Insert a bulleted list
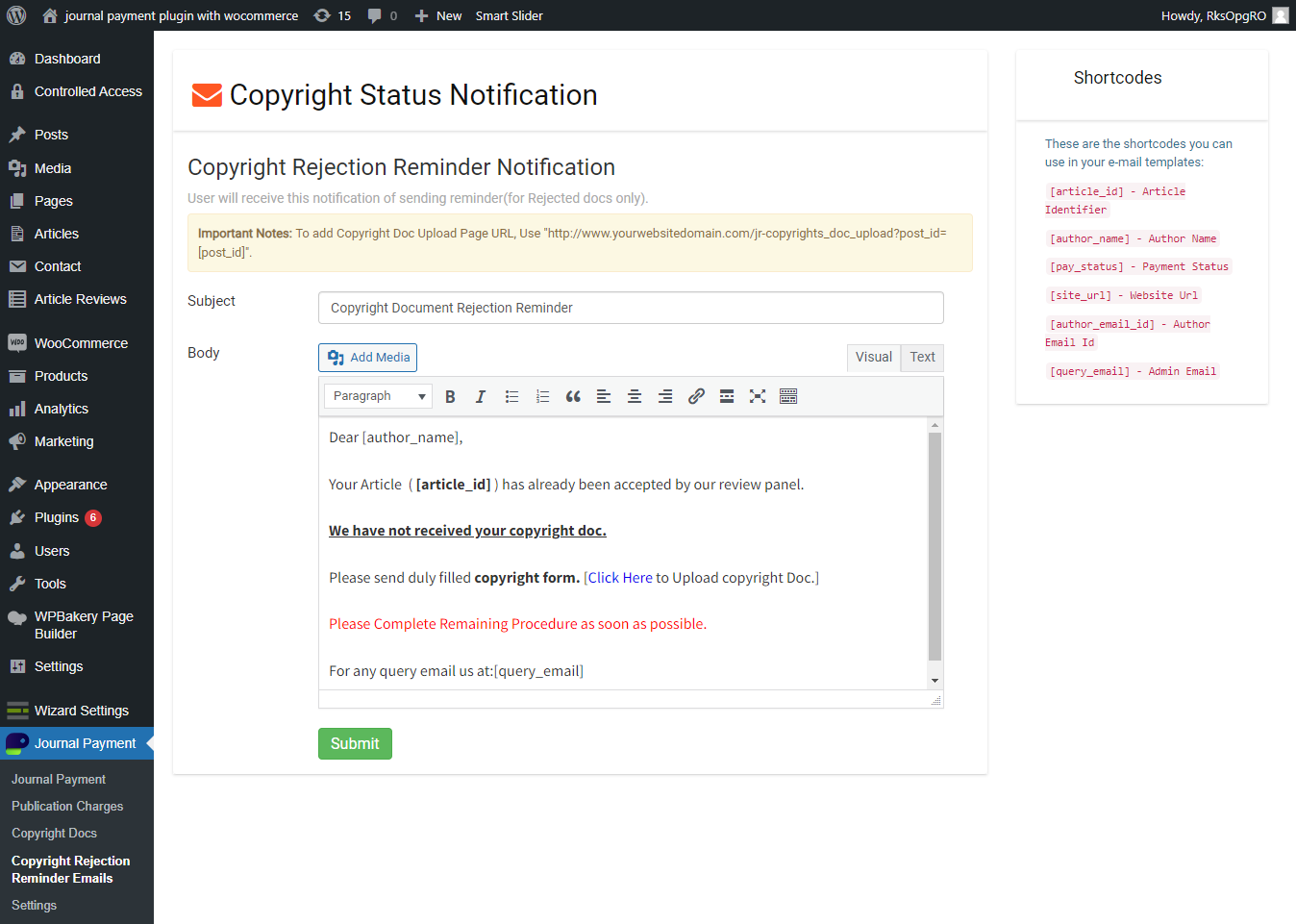Image resolution: width=1296 pixels, height=924 pixels. pos(511,396)
